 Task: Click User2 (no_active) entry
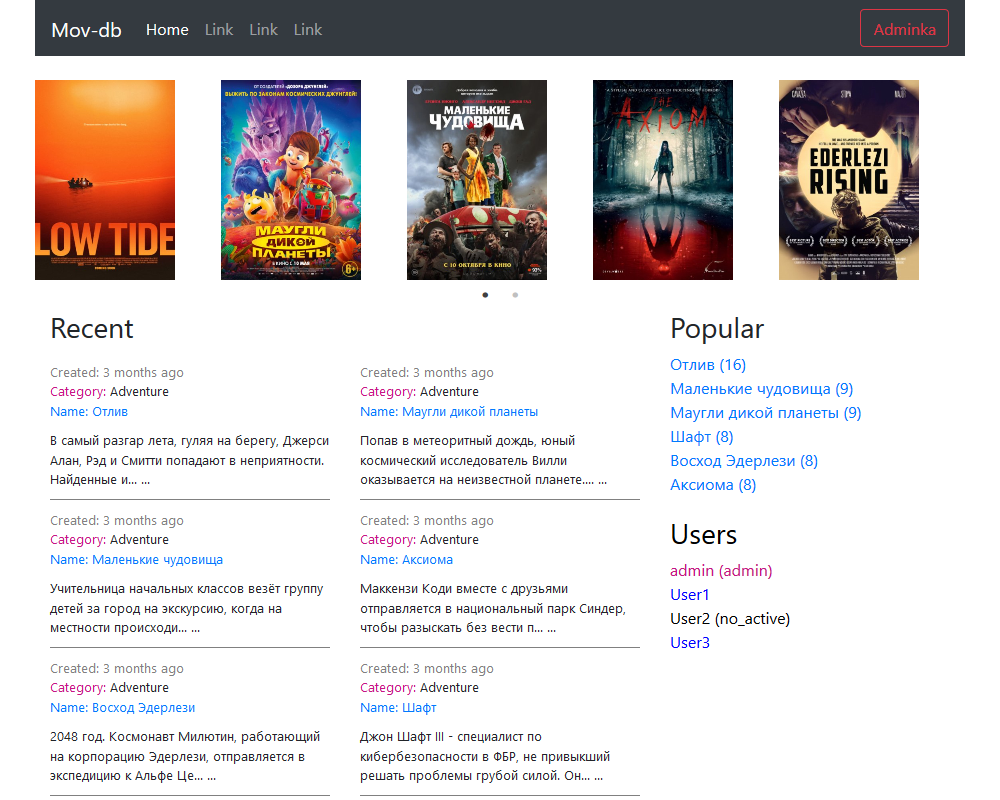tap(730, 619)
